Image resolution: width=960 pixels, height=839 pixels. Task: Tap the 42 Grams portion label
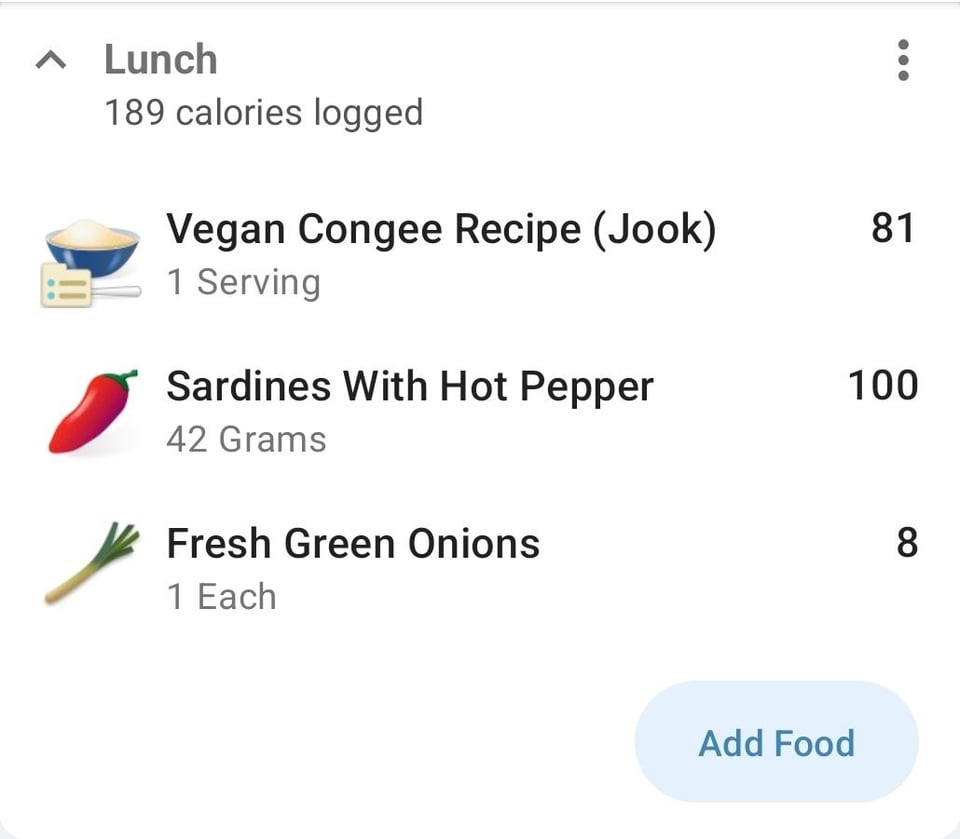tap(246, 439)
